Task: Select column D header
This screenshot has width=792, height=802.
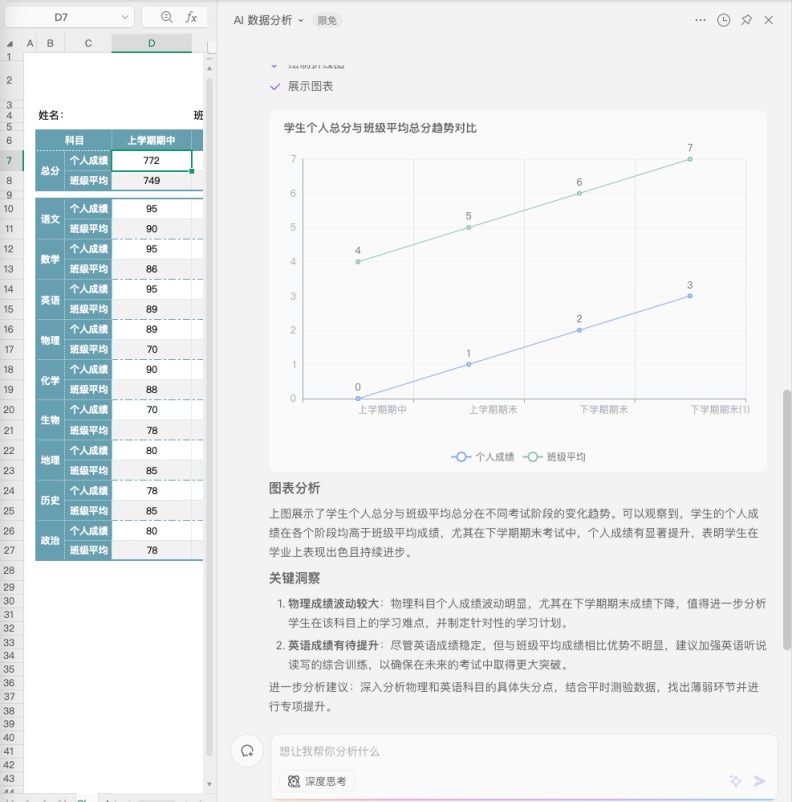Action: click(151, 43)
